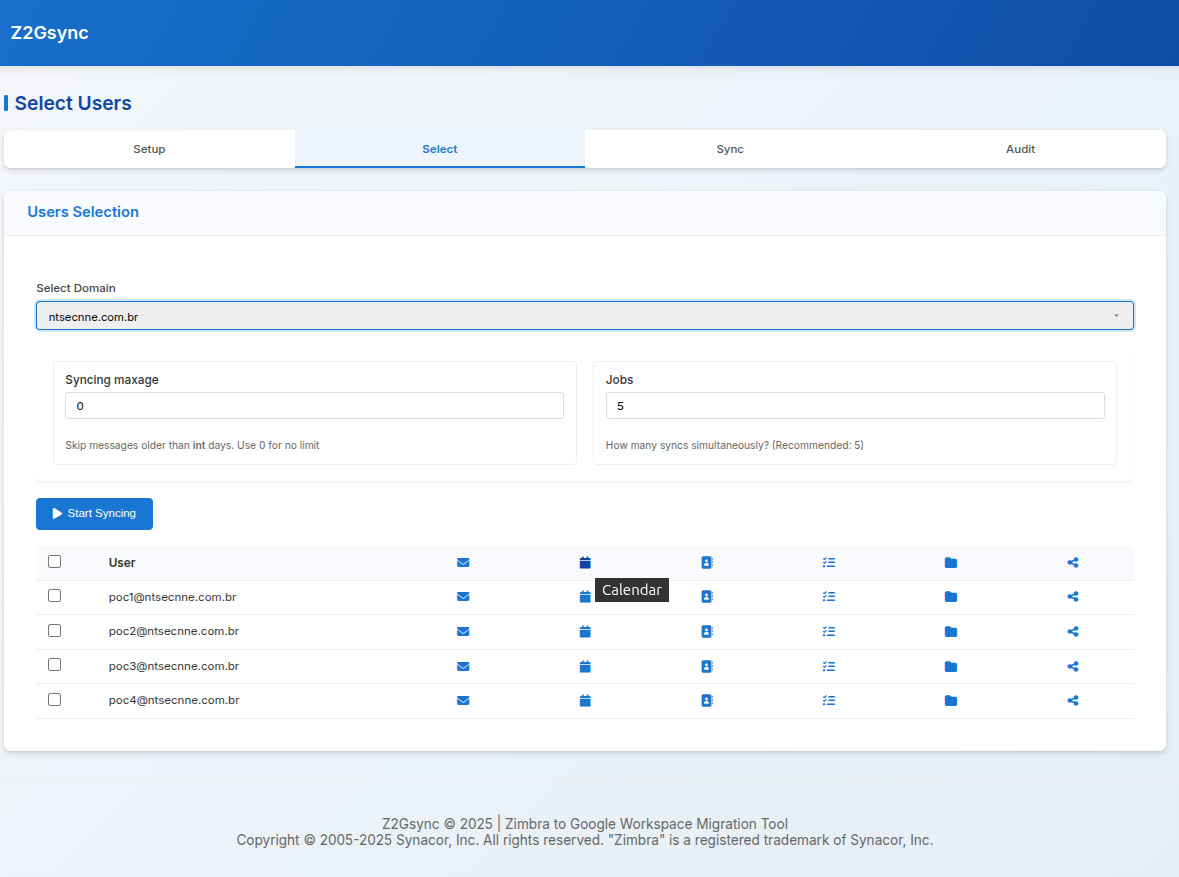Switch to the Audit tab

[x=1020, y=148]
